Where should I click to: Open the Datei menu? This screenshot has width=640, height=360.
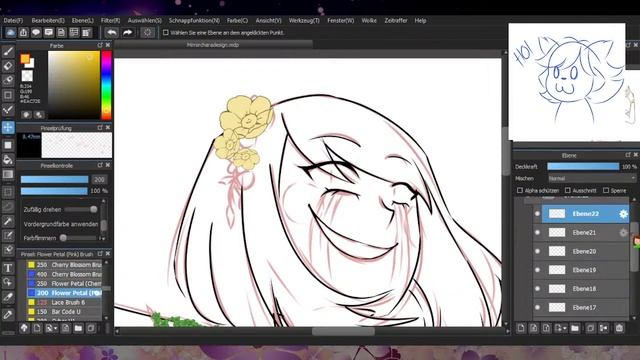[x=13, y=20]
